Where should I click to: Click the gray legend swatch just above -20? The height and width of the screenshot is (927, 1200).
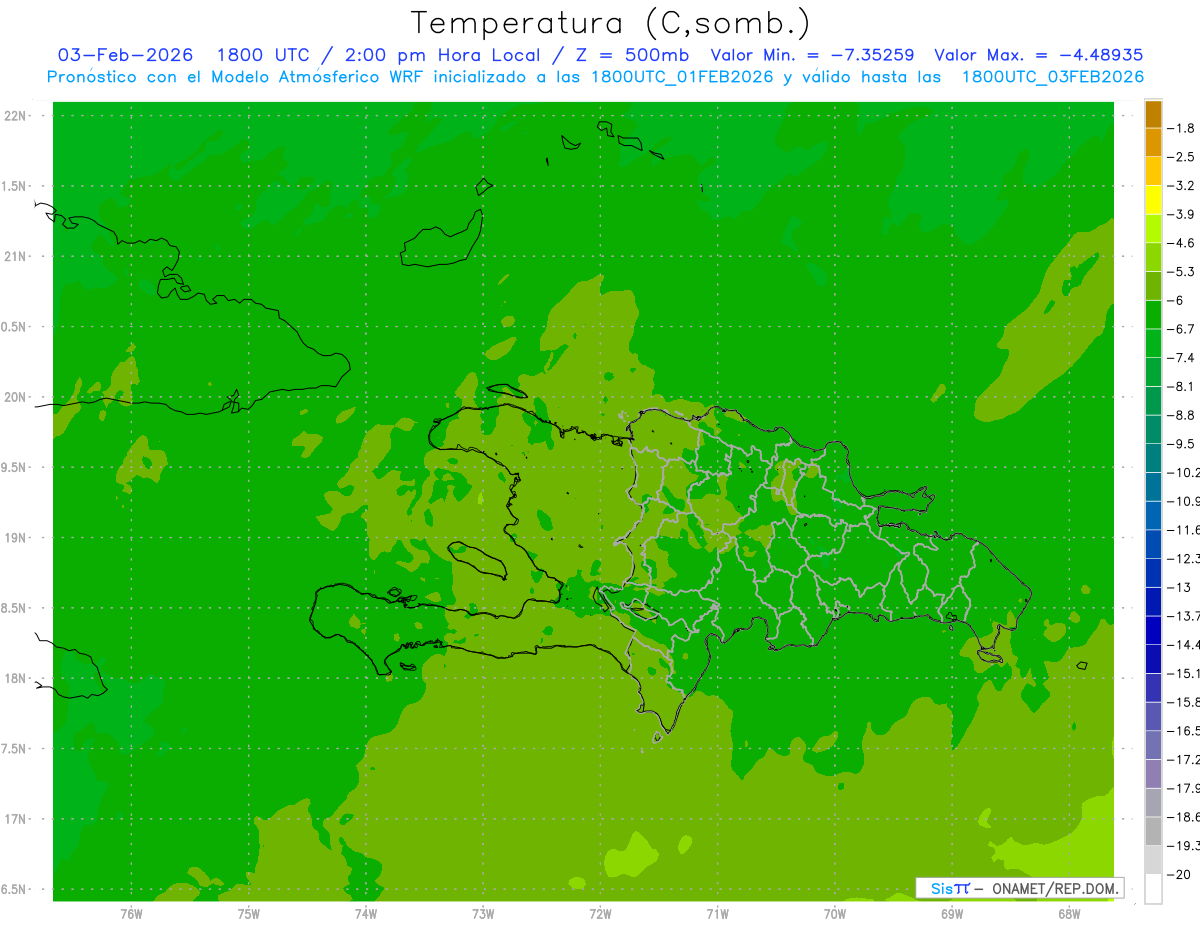tap(1153, 861)
